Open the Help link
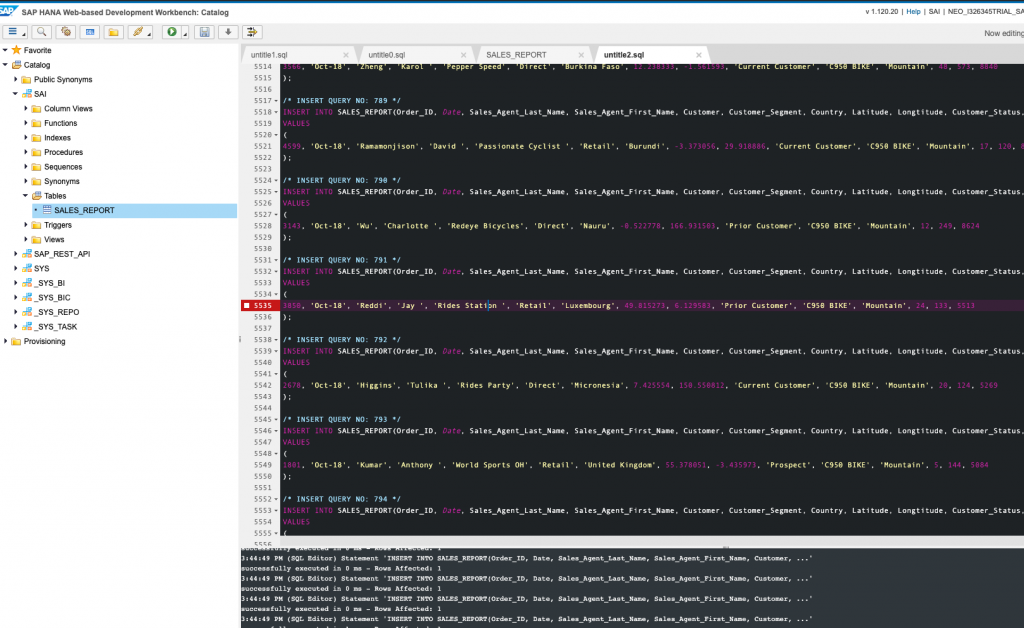The width and height of the screenshot is (1024, 628). pos(913,12)
